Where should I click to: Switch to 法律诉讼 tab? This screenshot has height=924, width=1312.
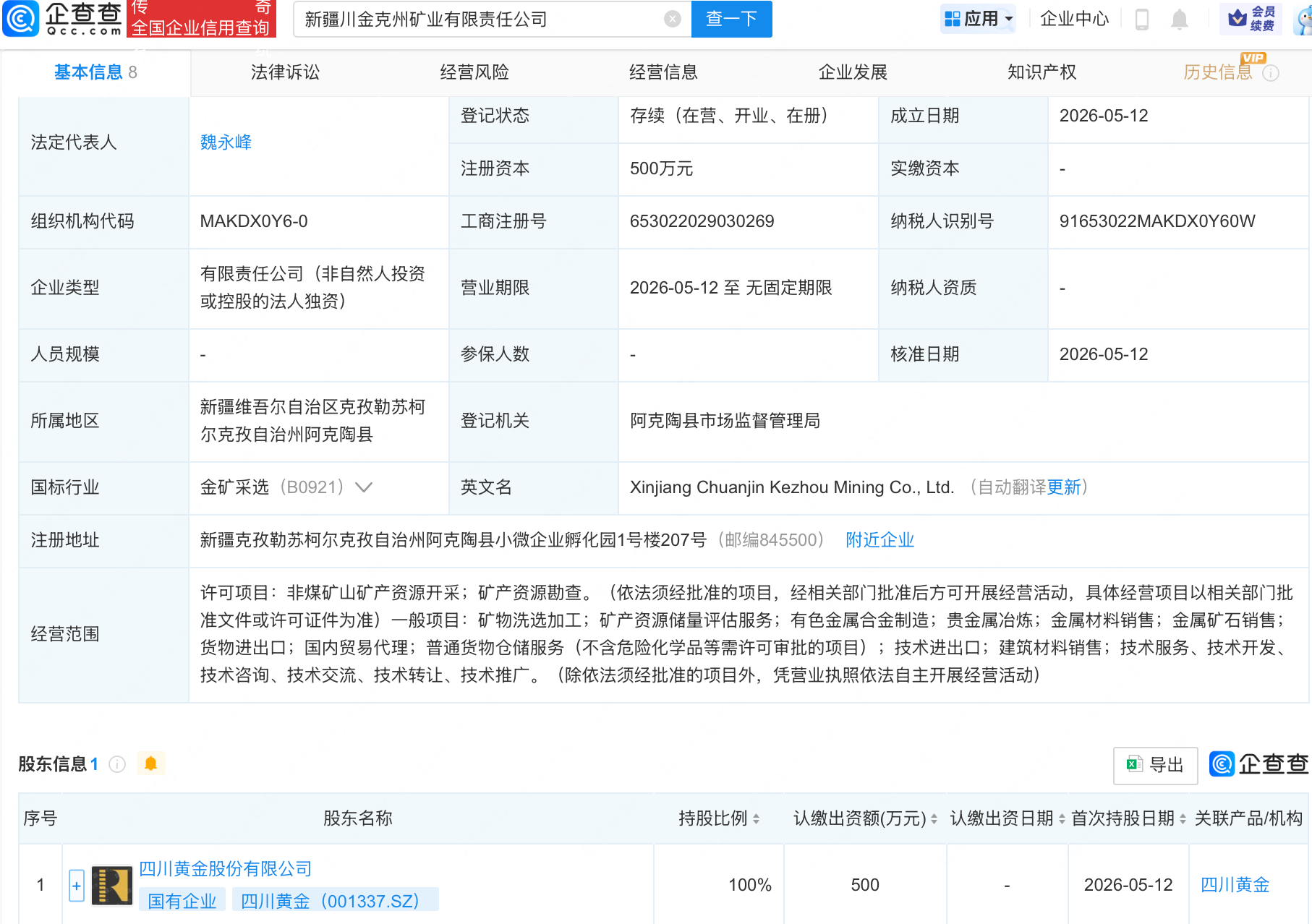pyautogui.click(x=285, y=72)
